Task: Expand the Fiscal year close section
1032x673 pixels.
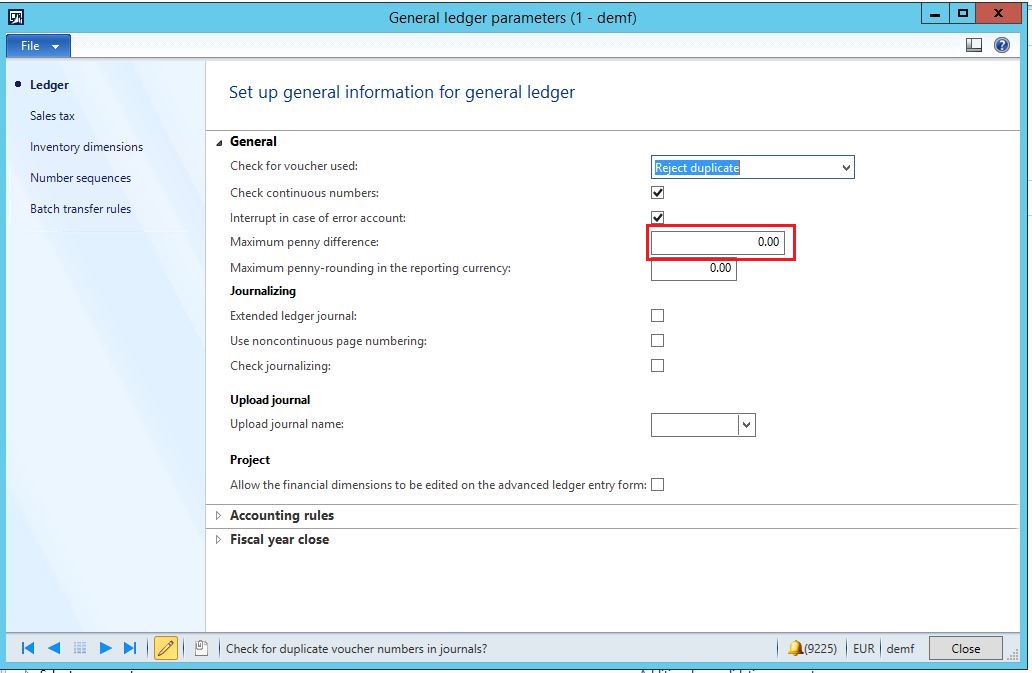Action: (x=278, y=539)
